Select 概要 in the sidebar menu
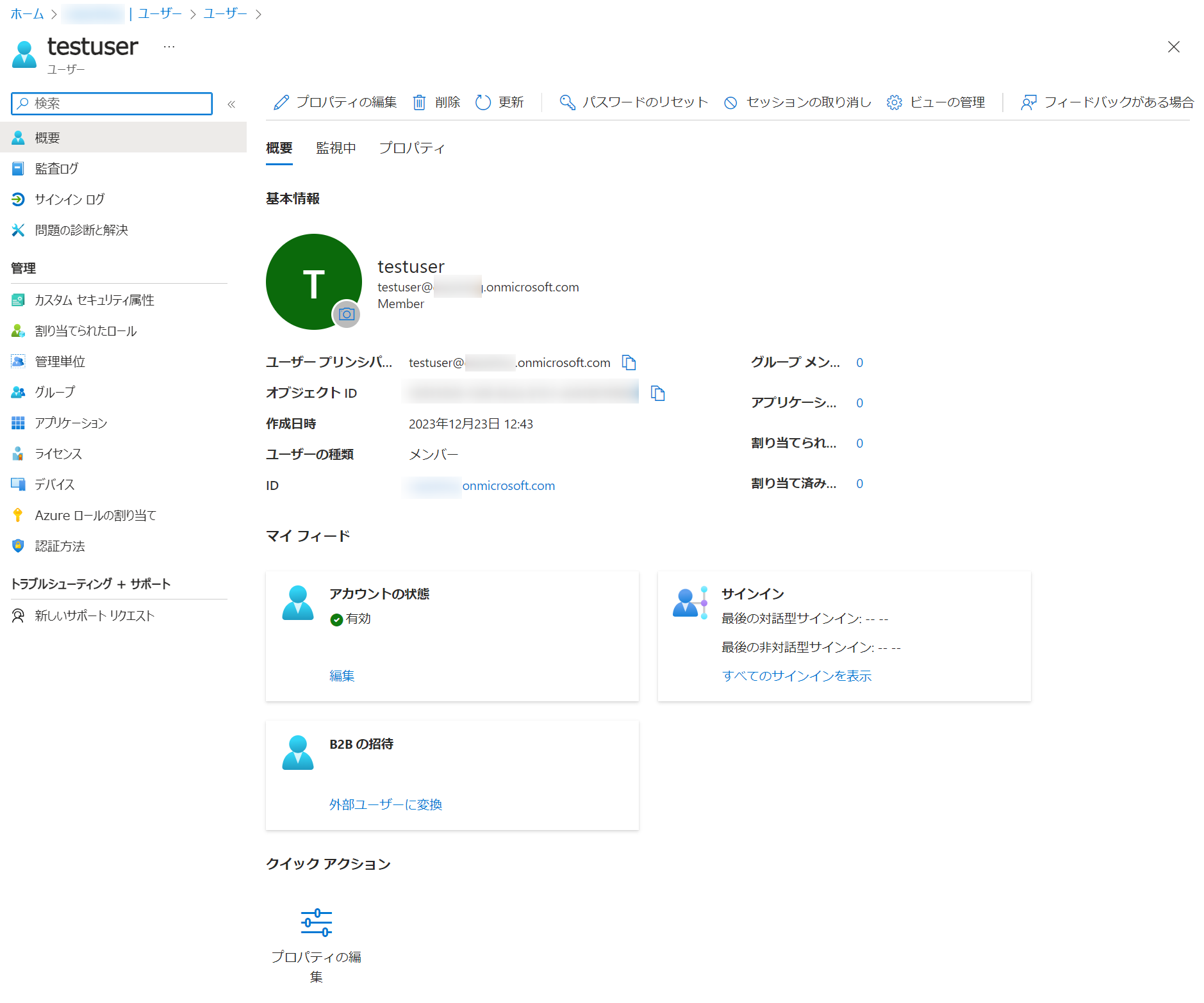Screen dimensions: 1204x1003 tap(123, 137)
